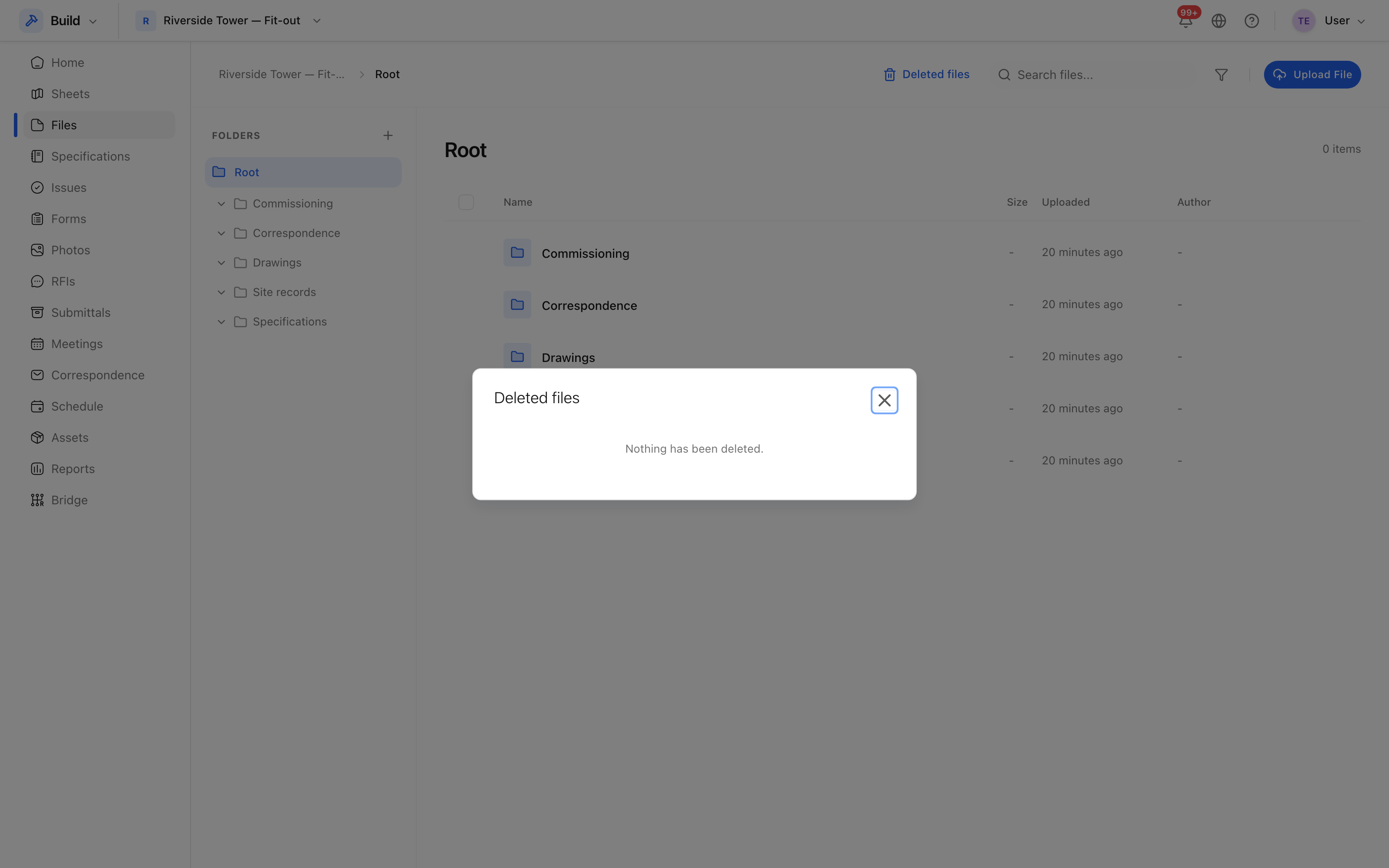Image resolution: width=1389 pixels, height=868 pixels.
Task: Open the Drawings folder icon in file list
Action: click(x=517, y=356)
